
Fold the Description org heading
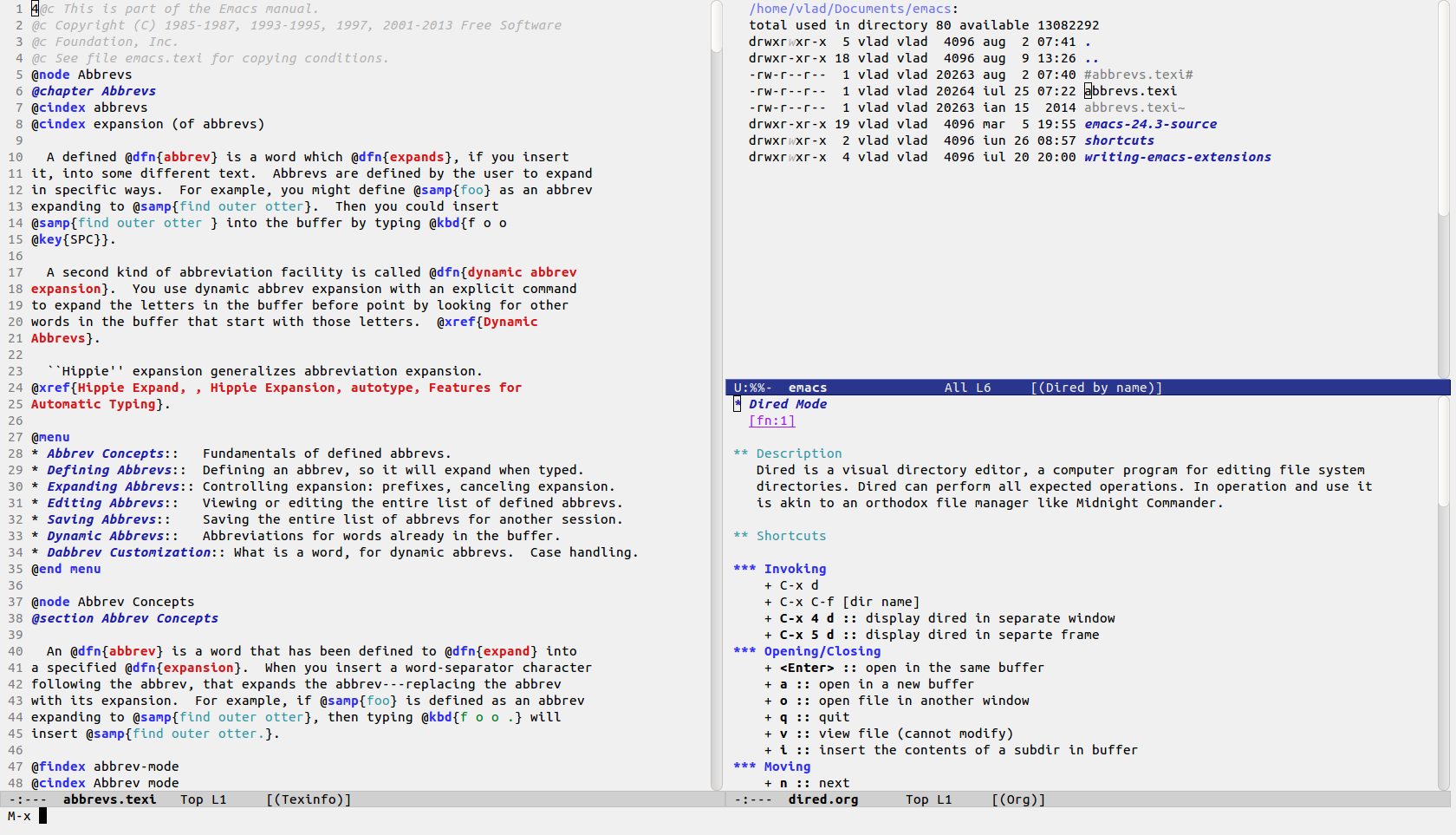(x=788, y=453)
